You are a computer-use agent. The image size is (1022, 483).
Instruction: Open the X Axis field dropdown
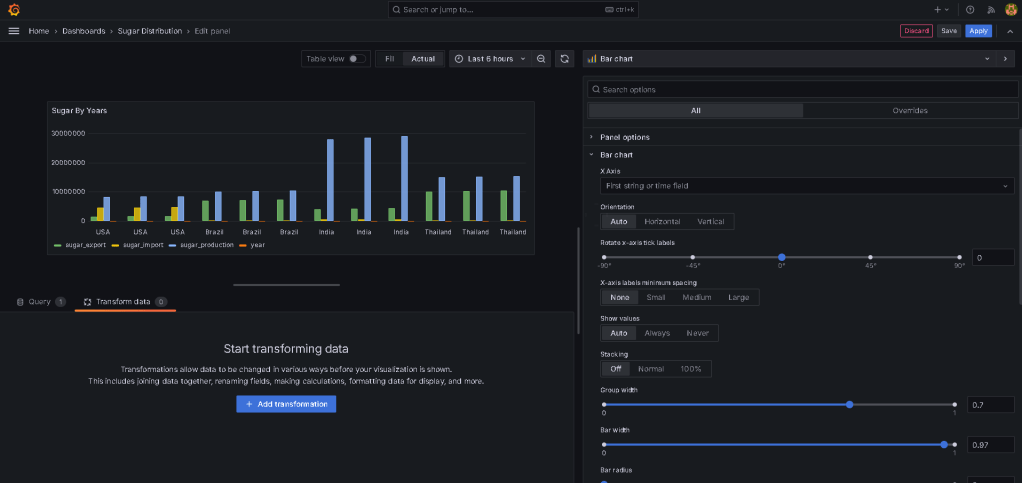tap(807, 186)
